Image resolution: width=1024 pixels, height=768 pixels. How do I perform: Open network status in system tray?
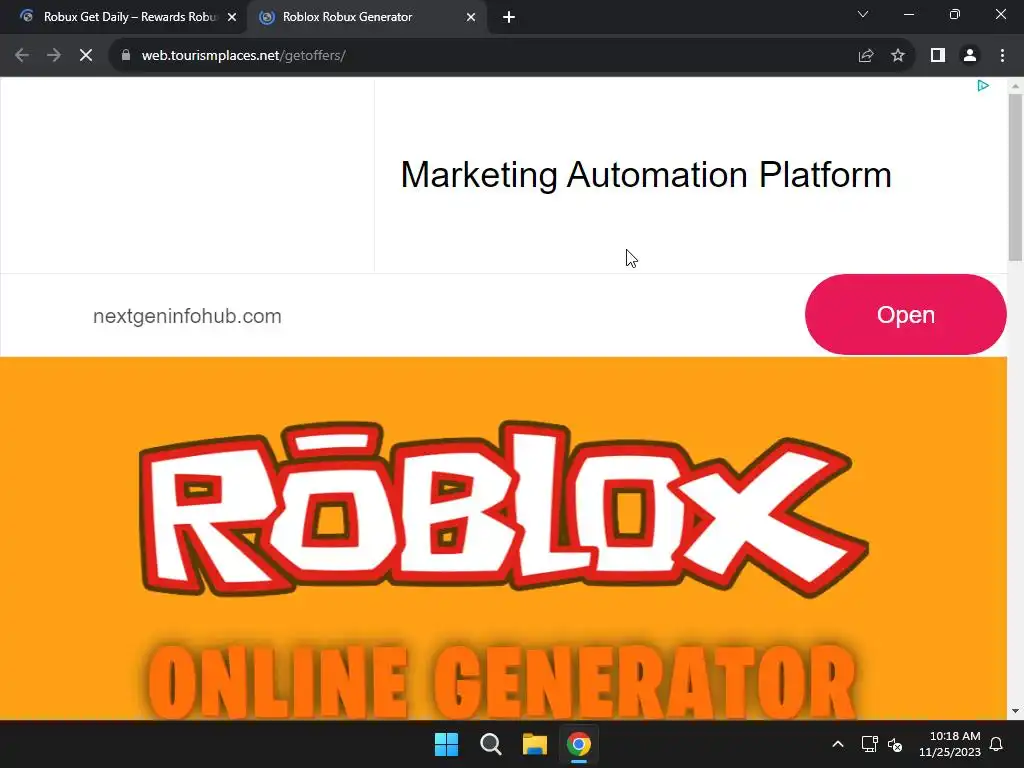click(x=869, y=744)
